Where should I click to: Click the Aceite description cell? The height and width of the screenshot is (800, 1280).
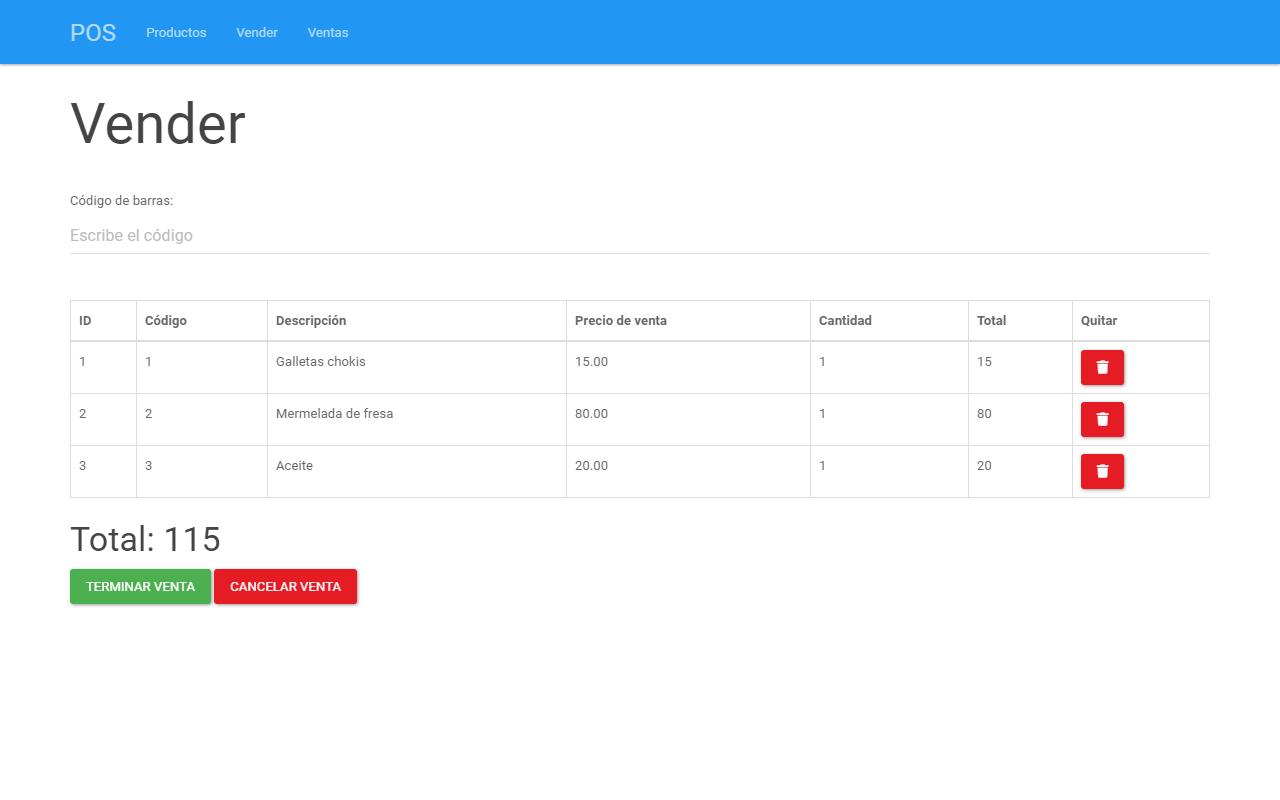pos(295,466)
